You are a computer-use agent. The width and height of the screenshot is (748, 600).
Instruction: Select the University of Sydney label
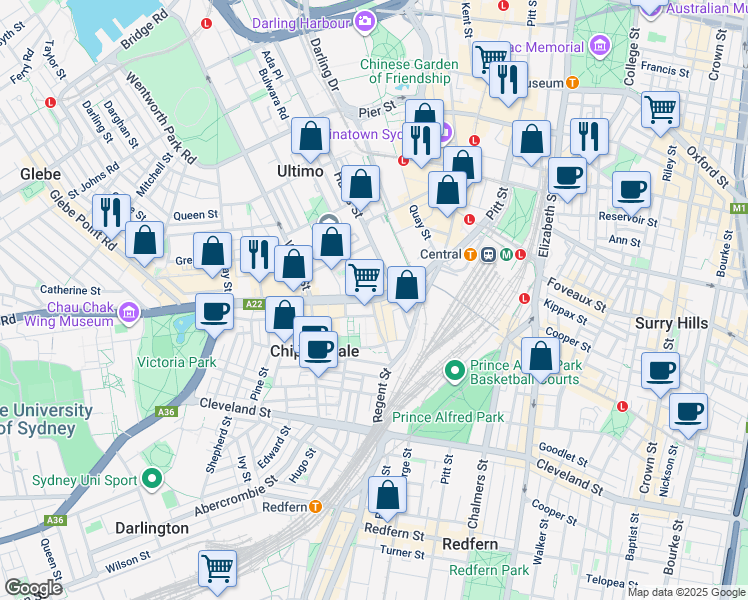tap(46, 419)
